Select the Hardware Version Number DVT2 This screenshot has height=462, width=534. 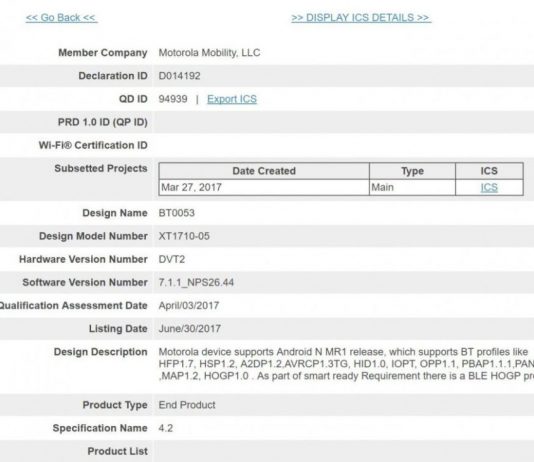coord(172,259)
